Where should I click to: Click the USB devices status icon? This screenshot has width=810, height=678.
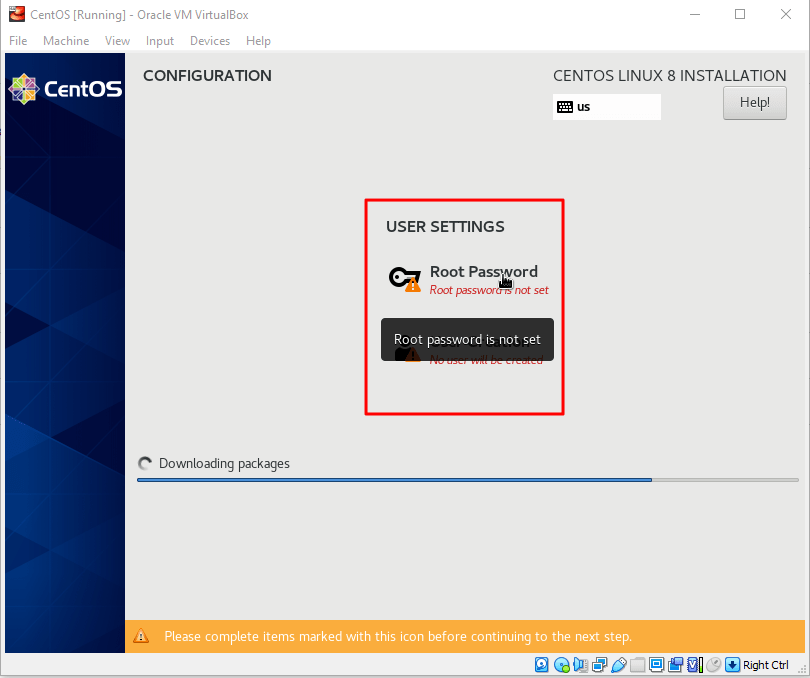click(x=618, y=665)
